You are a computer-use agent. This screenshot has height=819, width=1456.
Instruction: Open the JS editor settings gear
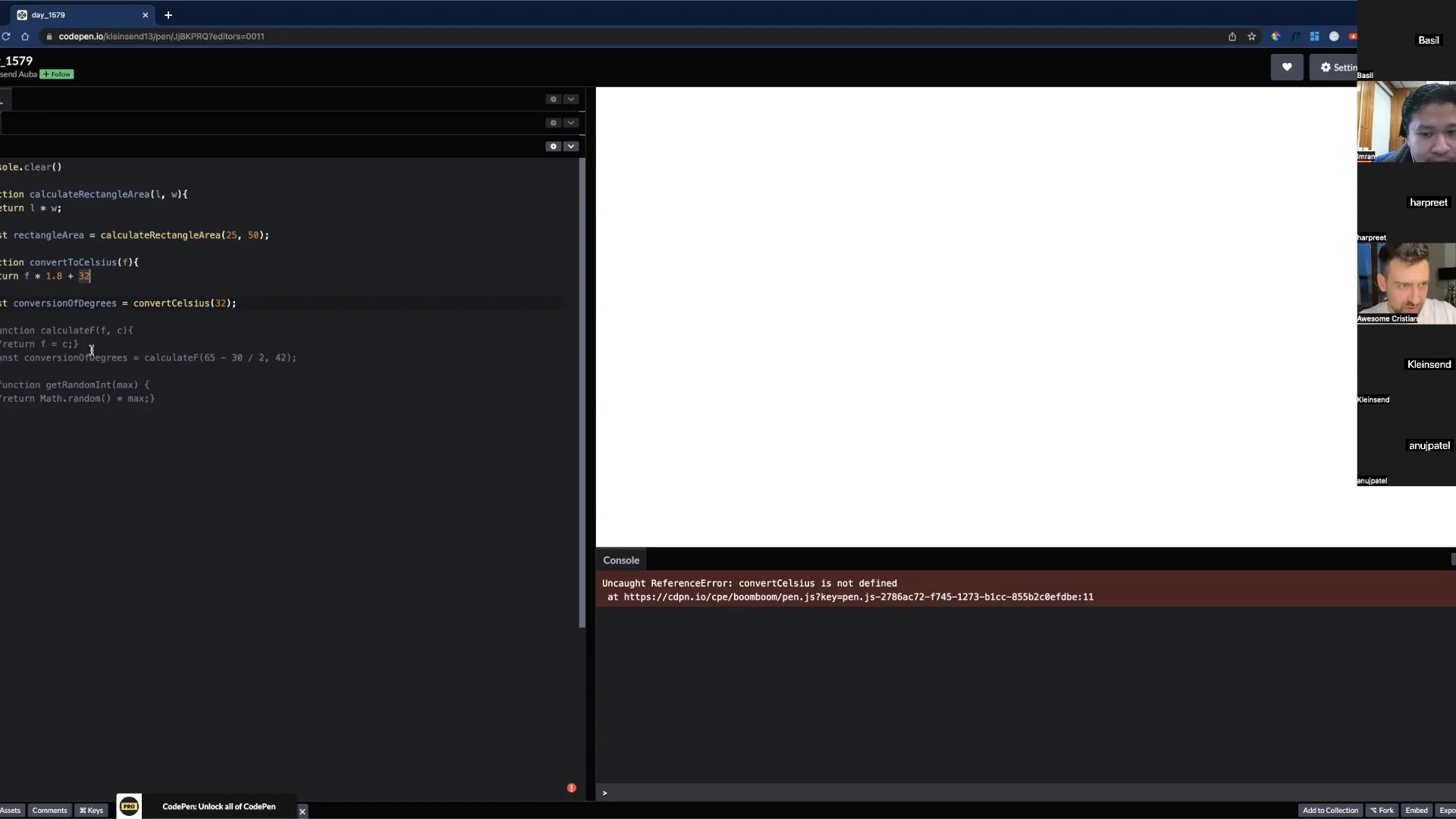pyautogui.click(x=553, y=146)
